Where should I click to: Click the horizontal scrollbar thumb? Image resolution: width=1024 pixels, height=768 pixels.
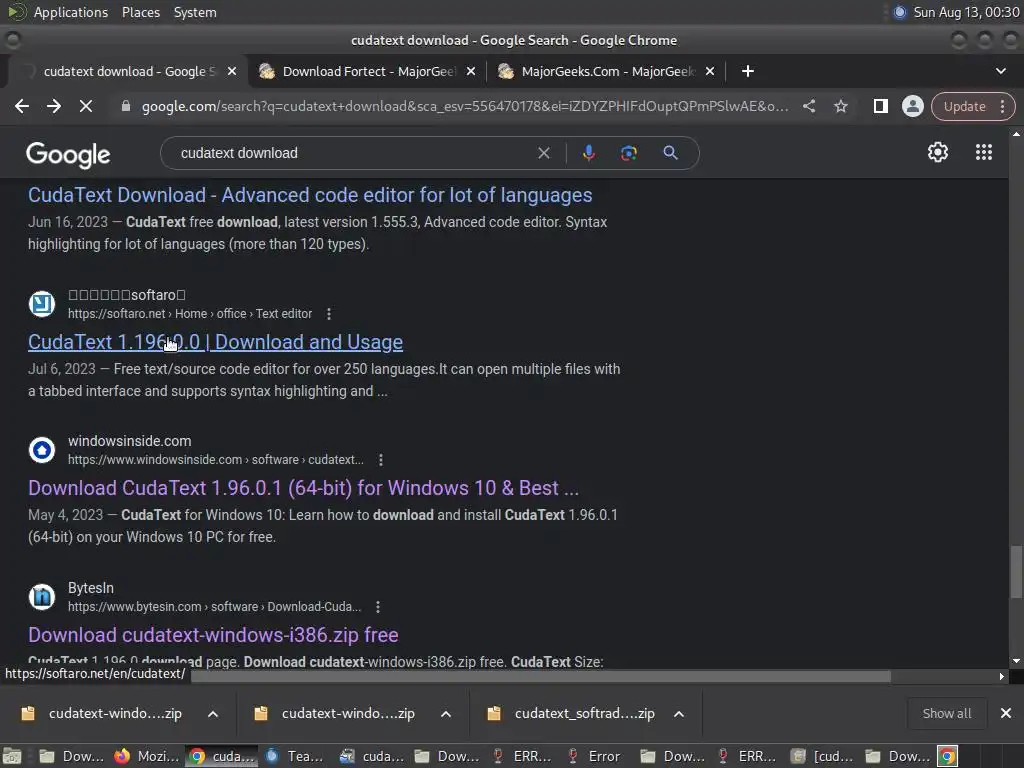point(541,677)
